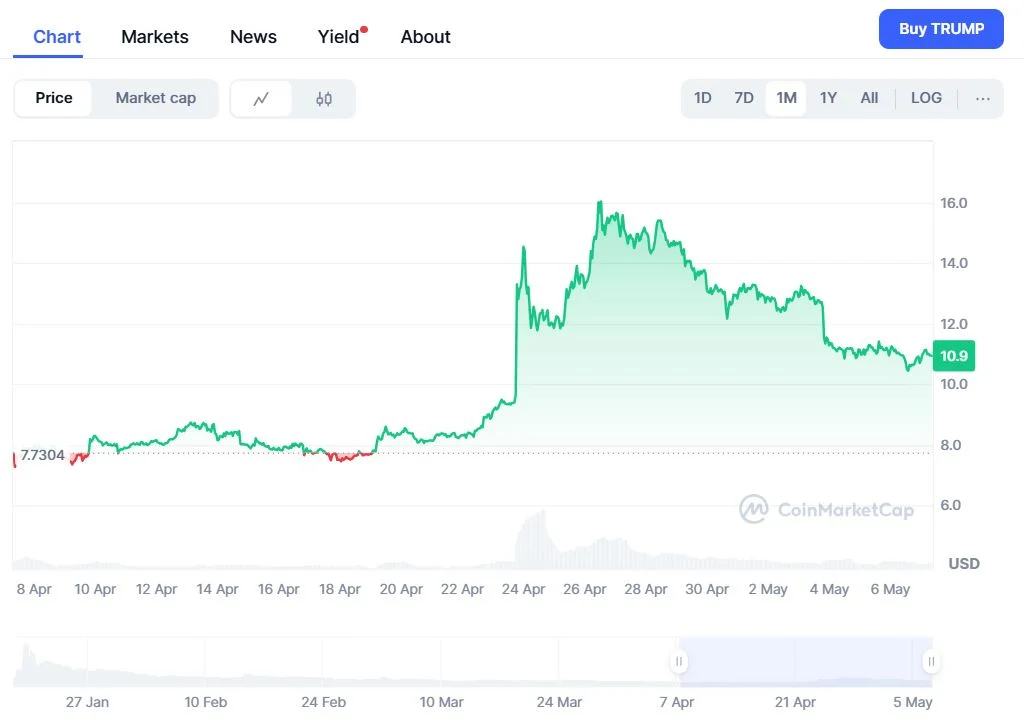
Task: Click the 6.0 price axis label
Action: 950,505
